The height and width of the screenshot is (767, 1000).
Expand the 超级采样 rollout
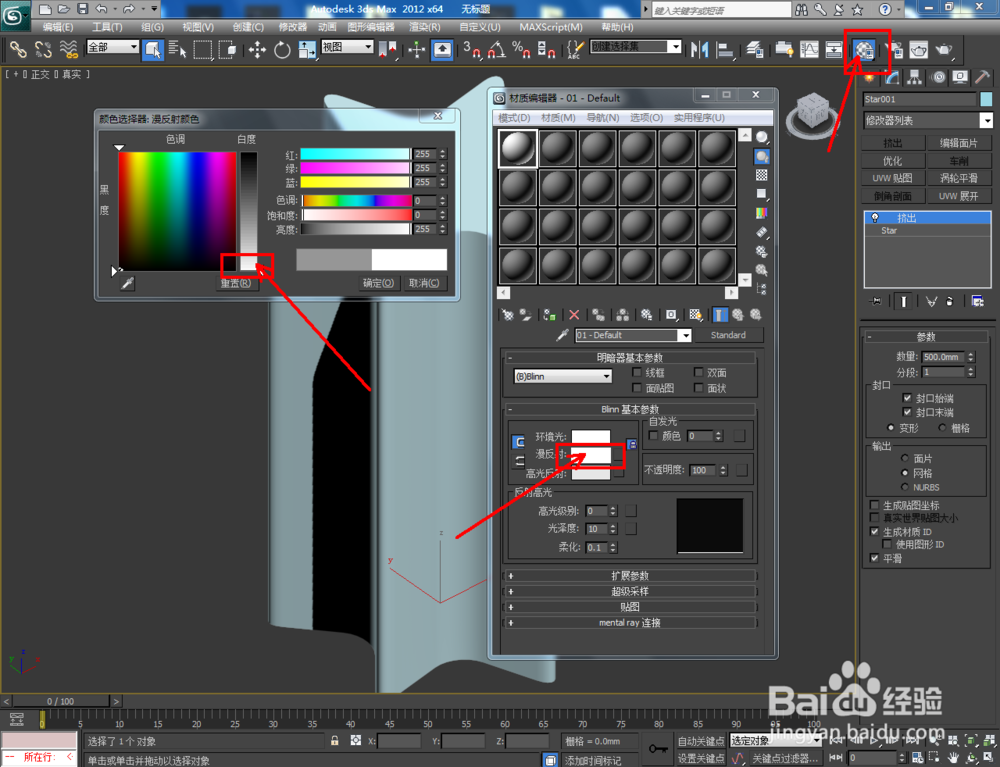[630, 592]
